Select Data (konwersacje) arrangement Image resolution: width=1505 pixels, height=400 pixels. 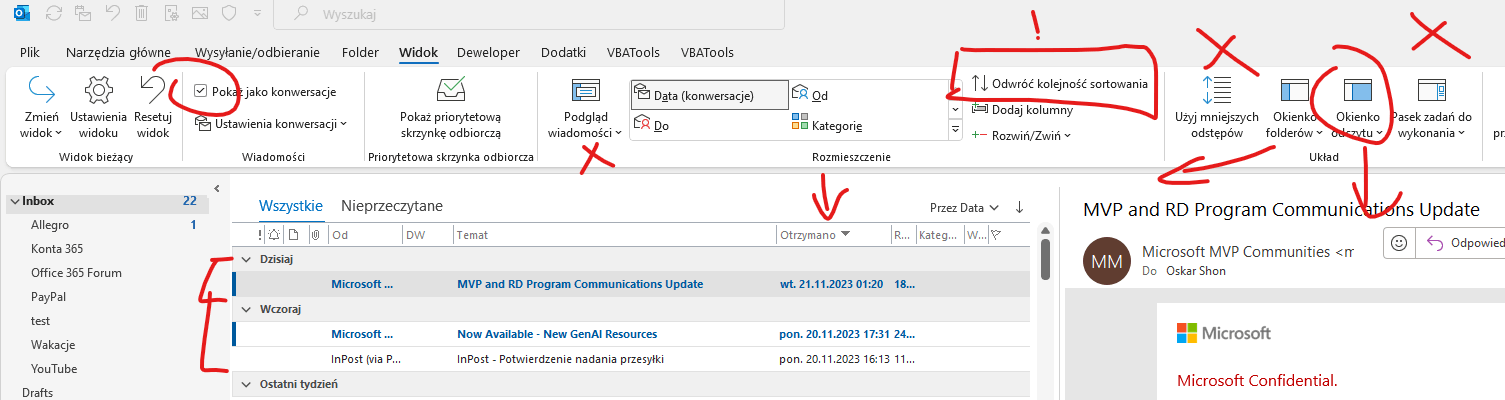(x=708, y=95)
